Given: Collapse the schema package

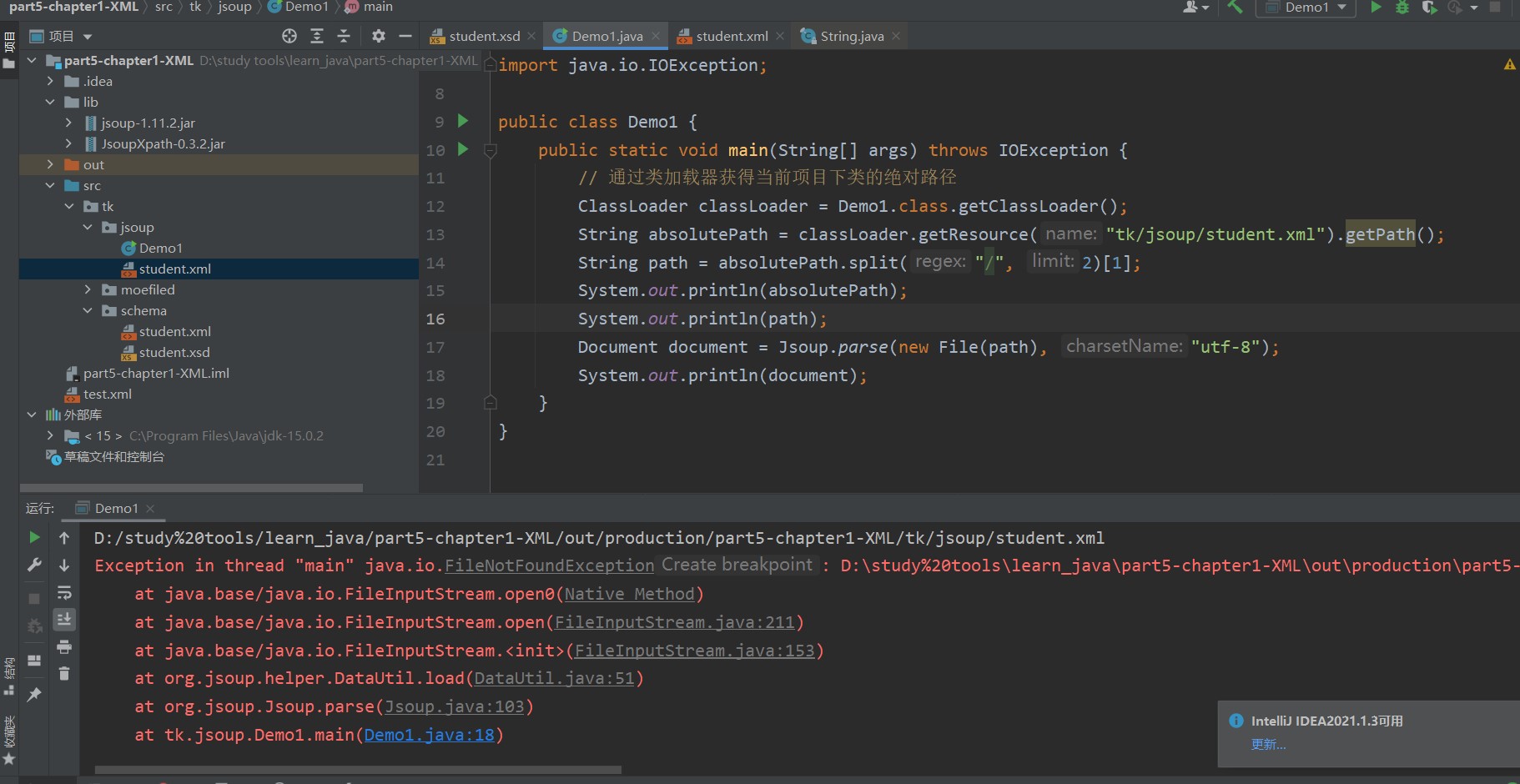Looking at the screenshot, I should 88,310.
